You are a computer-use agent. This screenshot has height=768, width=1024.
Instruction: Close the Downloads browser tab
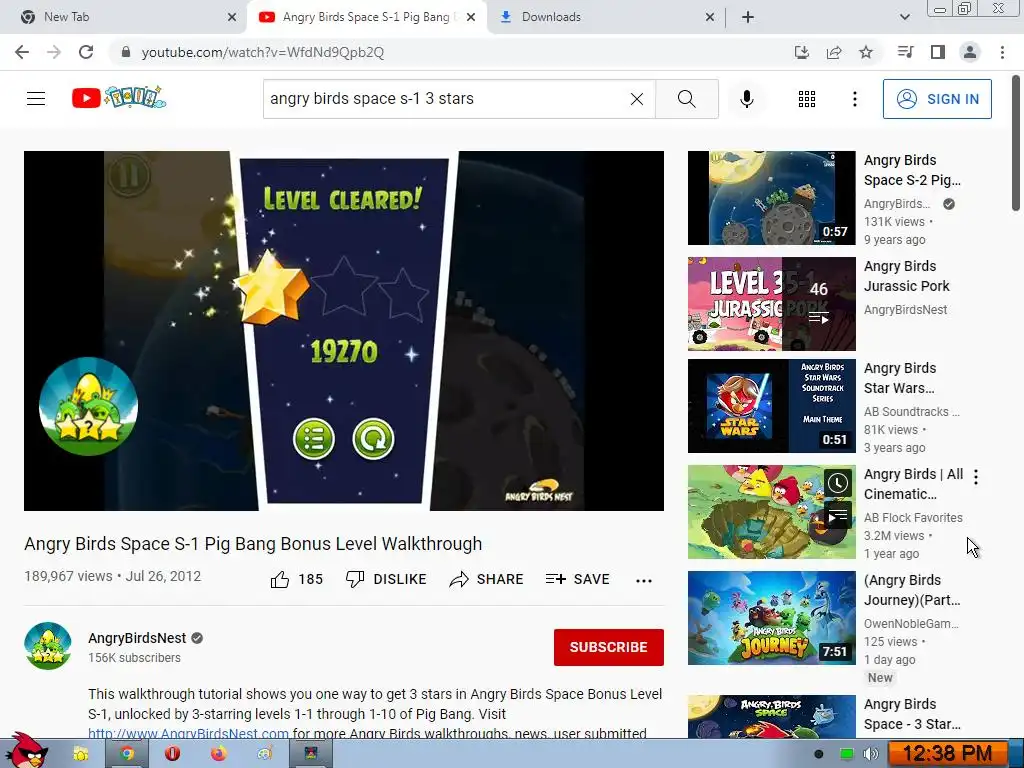[x=710, y=18]
